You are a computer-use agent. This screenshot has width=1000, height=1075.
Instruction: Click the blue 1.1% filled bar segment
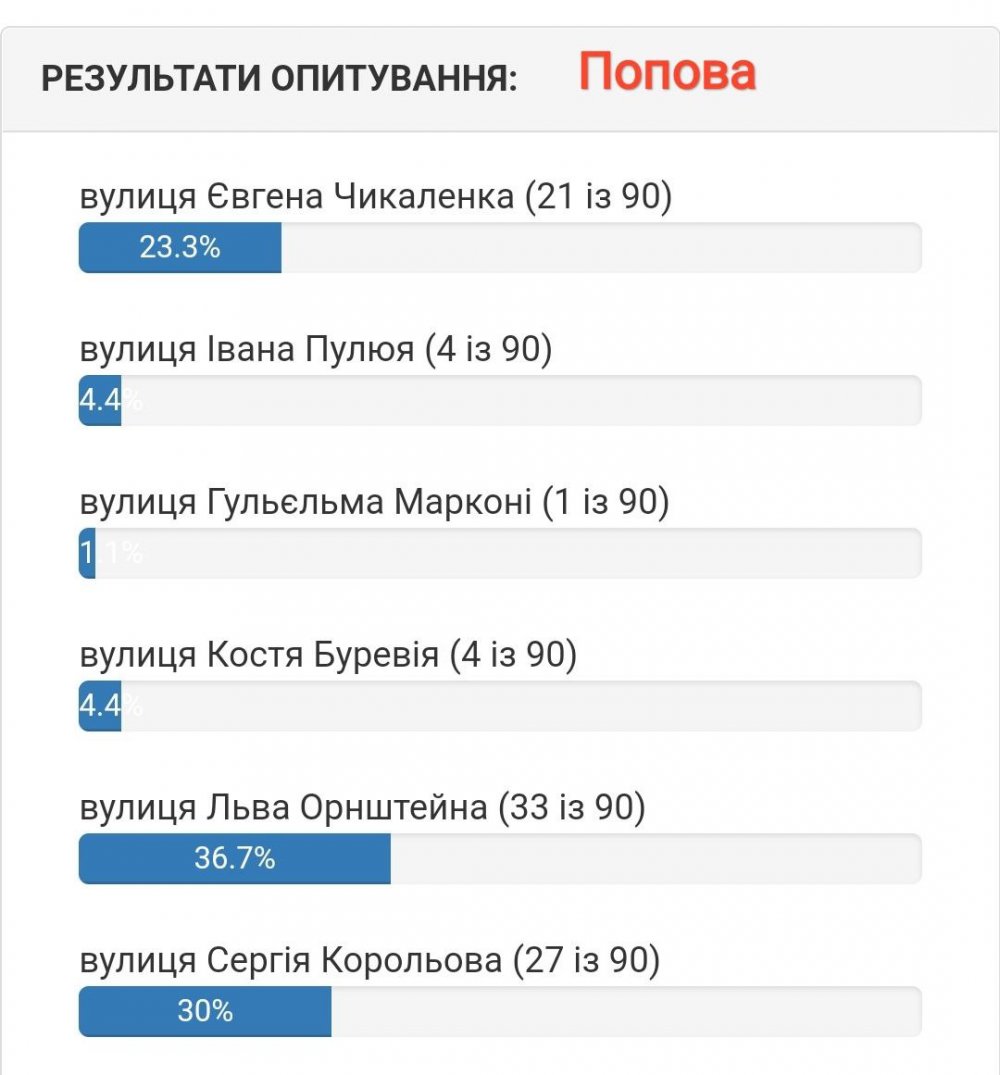click(x=87, y=553)
